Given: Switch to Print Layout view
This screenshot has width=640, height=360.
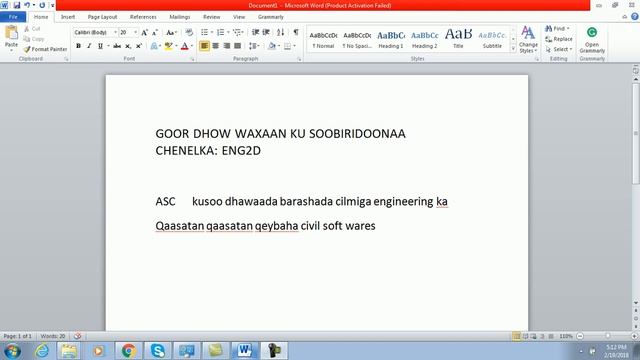Looking at the screenshot, I should click(x=516, y=336).
